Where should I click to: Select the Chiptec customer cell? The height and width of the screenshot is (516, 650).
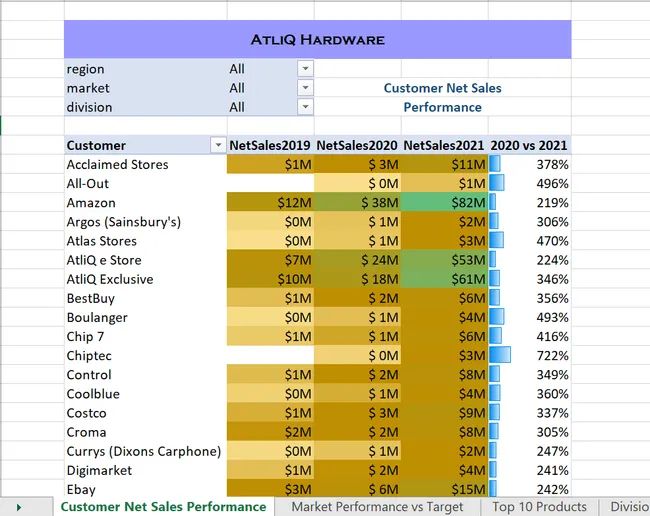coord(146,356)
